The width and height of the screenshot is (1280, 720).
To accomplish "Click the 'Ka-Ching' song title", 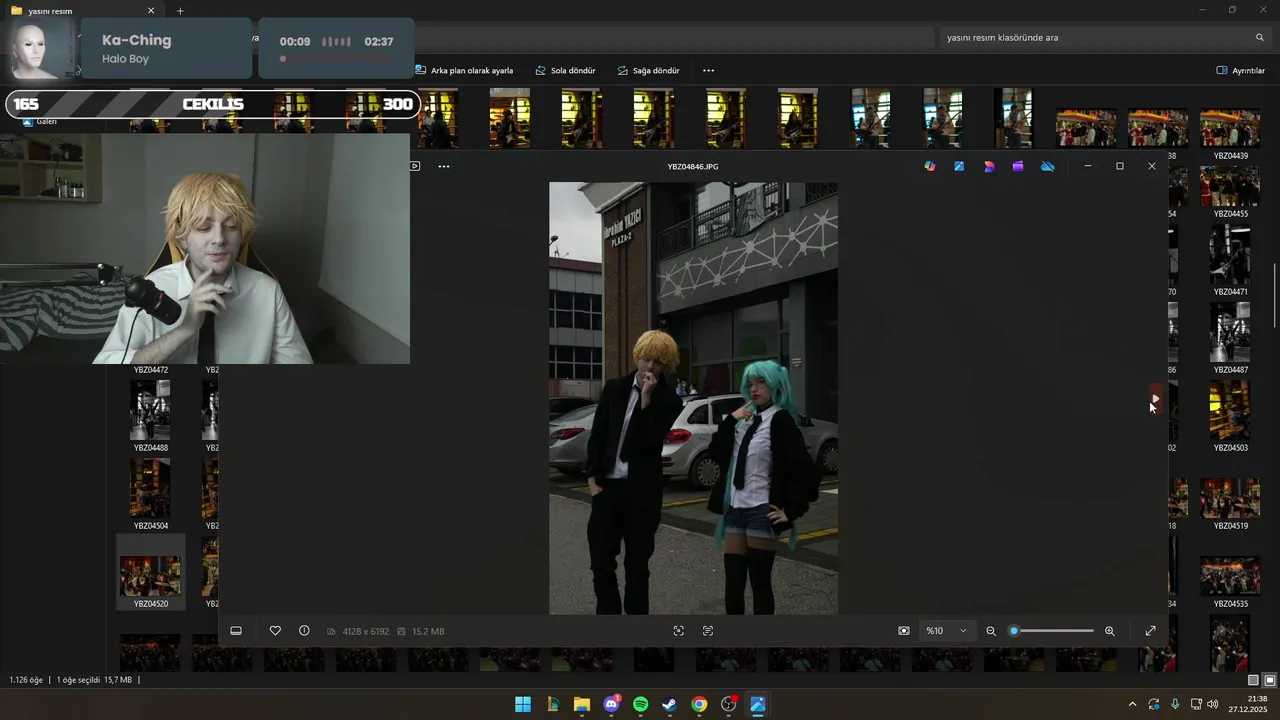I will click(x=136, y=41).
